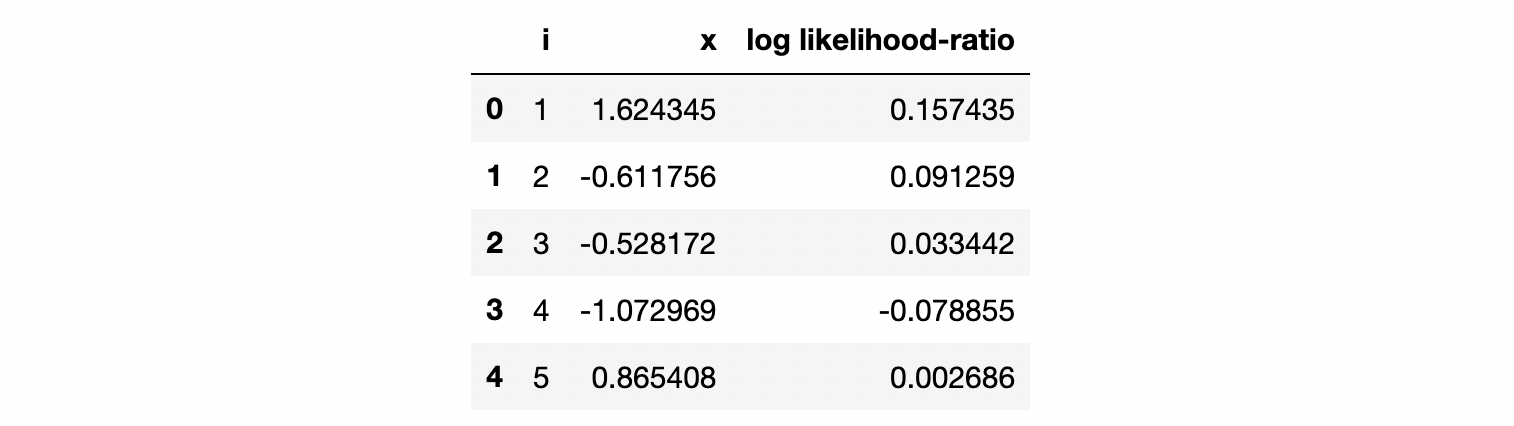Click log likelihood-ratio value 0.157435

(952, 109)
